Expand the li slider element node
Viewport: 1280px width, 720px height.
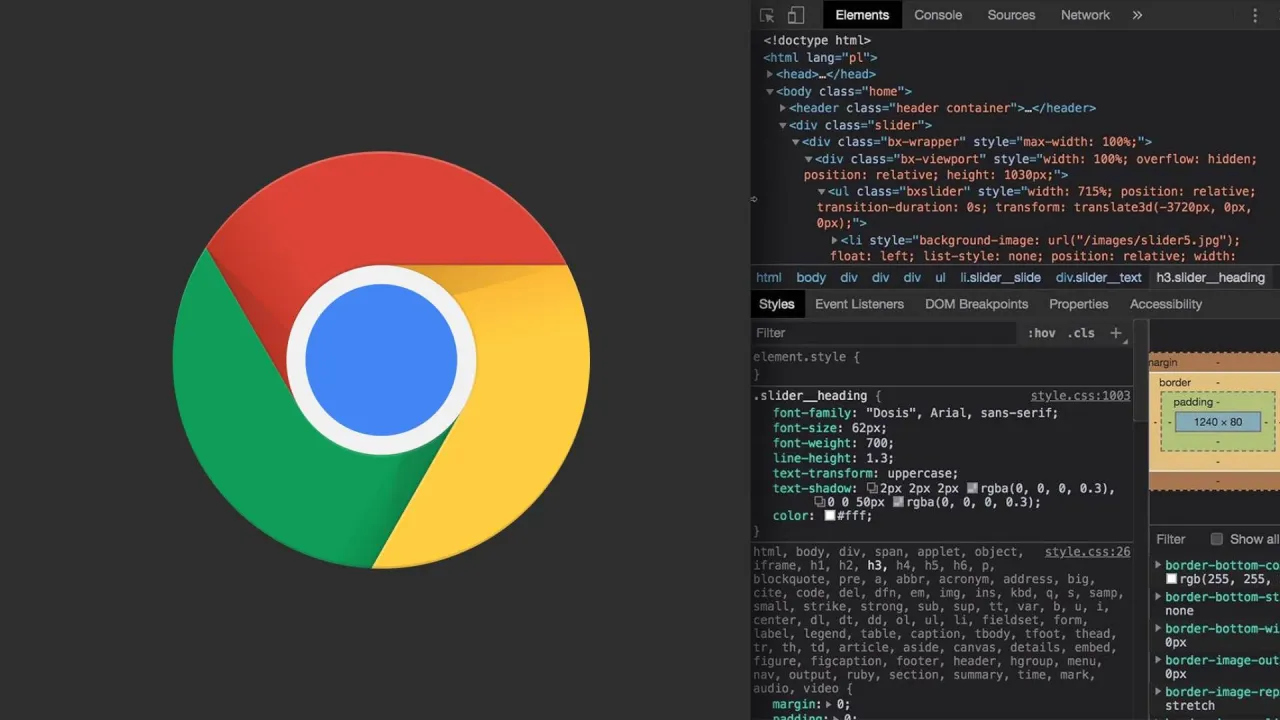(x=834, y=240)
